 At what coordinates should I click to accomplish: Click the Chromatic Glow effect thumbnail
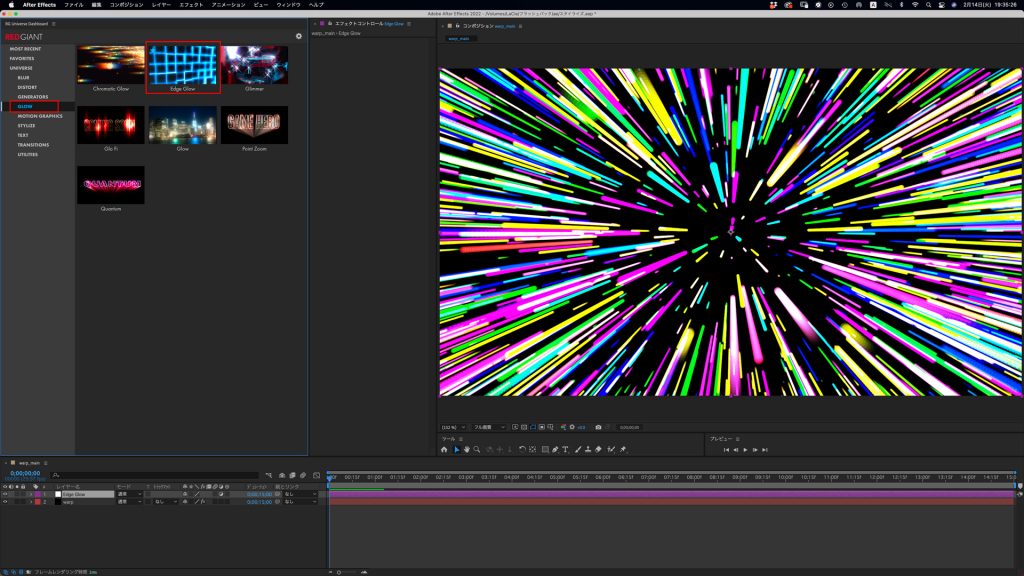[x=111, y=64]
